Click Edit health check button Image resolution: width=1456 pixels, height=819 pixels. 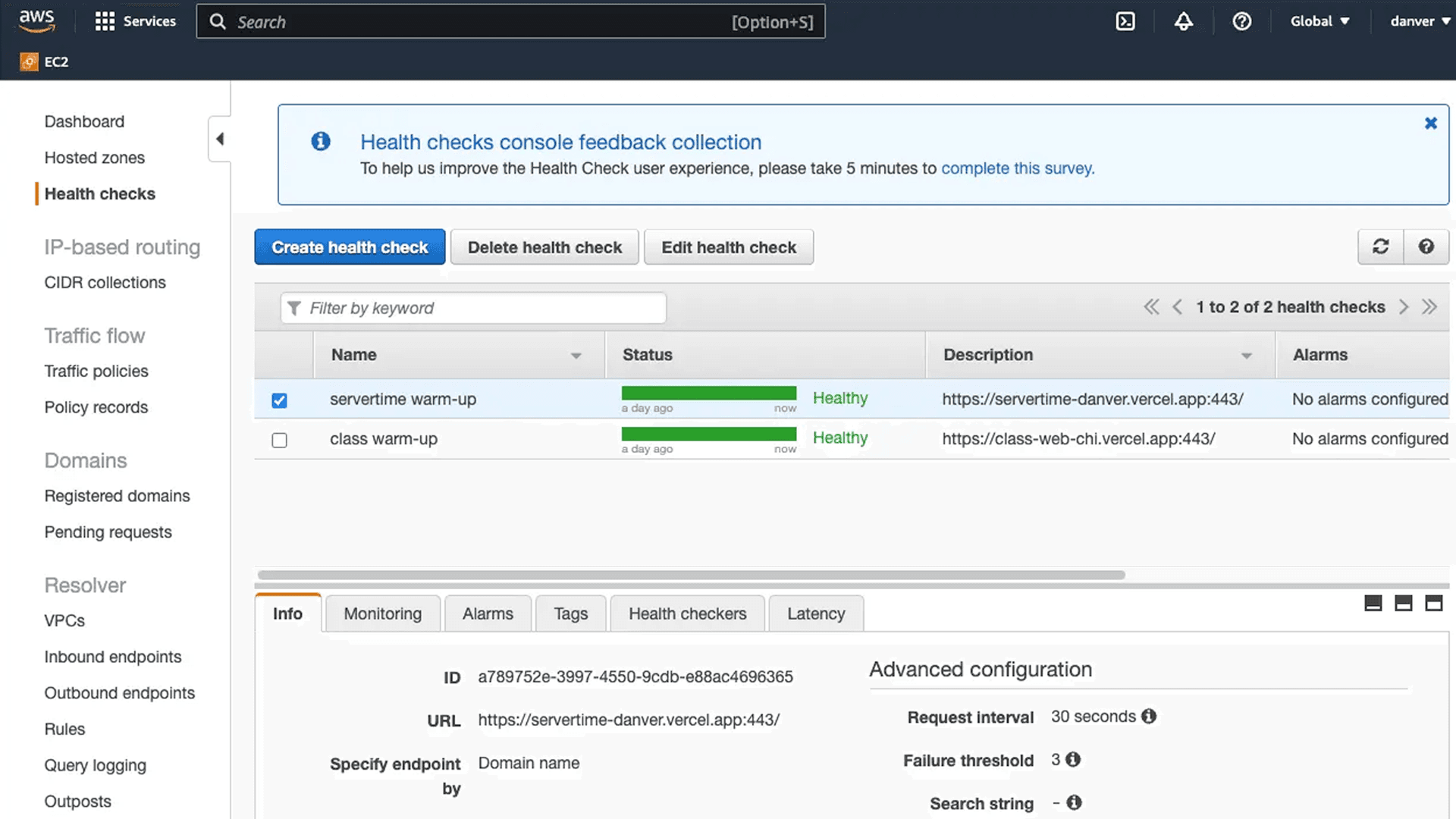coord(729,247)
